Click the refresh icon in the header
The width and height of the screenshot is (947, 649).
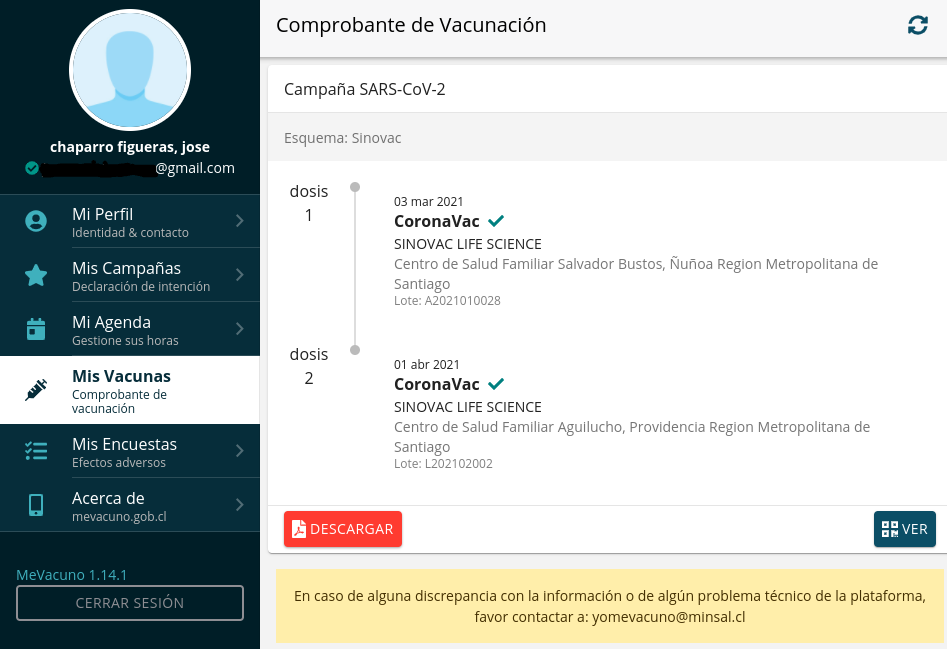[917, 26]
